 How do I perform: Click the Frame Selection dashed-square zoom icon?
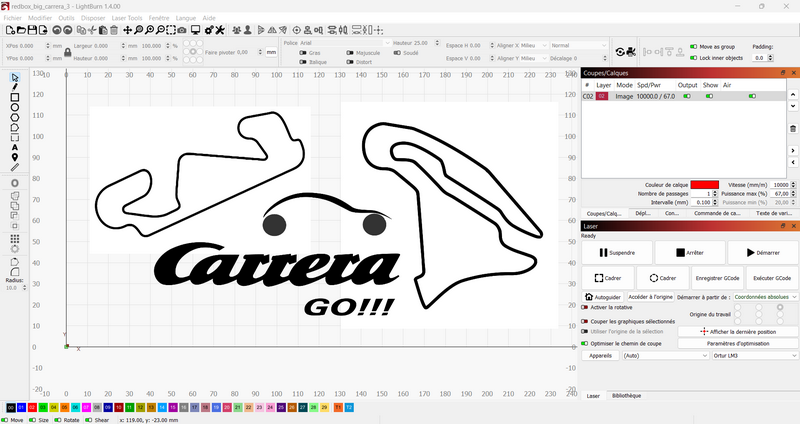point(171,31)
